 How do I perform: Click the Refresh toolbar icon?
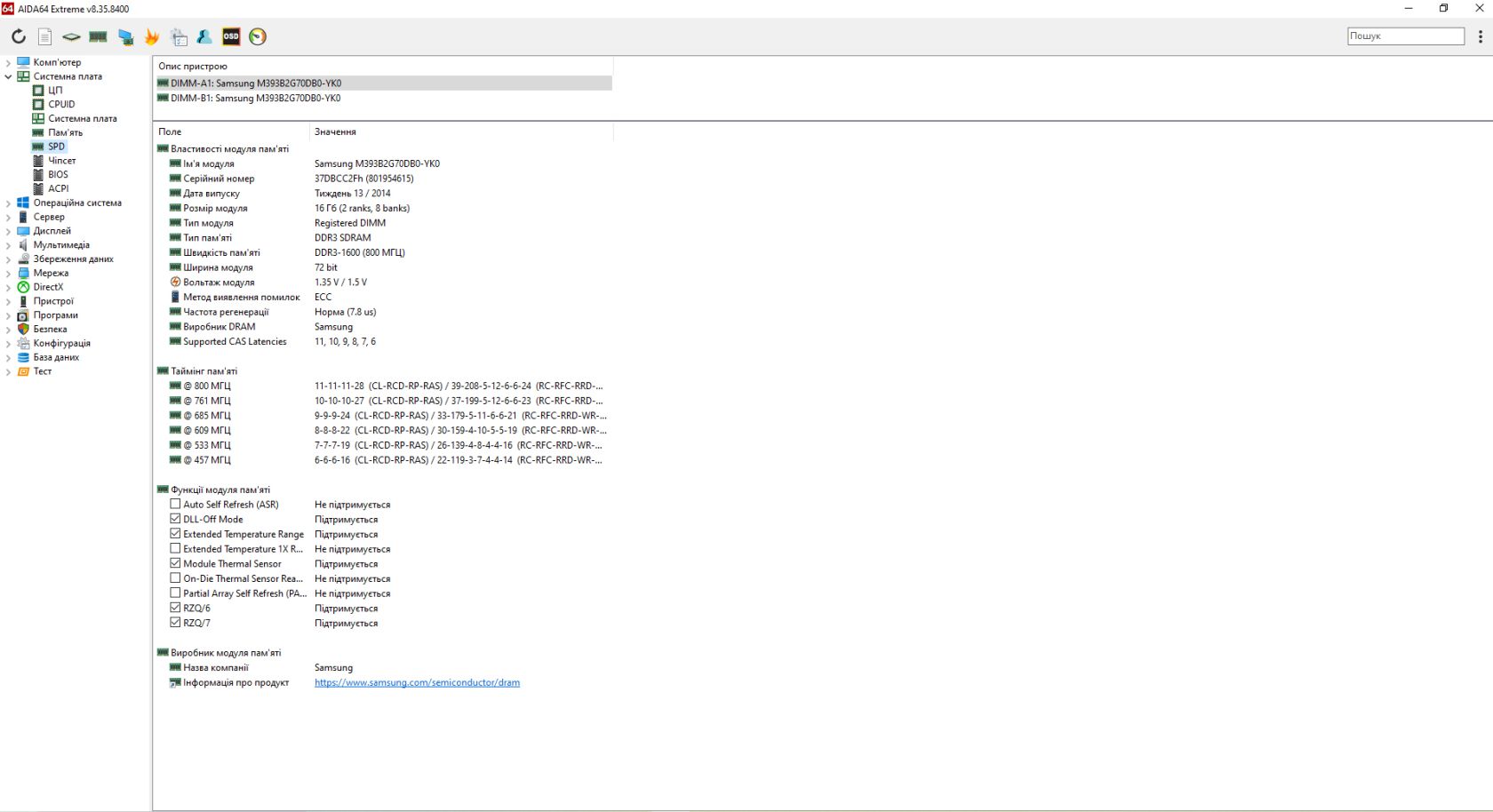[19, 36]
